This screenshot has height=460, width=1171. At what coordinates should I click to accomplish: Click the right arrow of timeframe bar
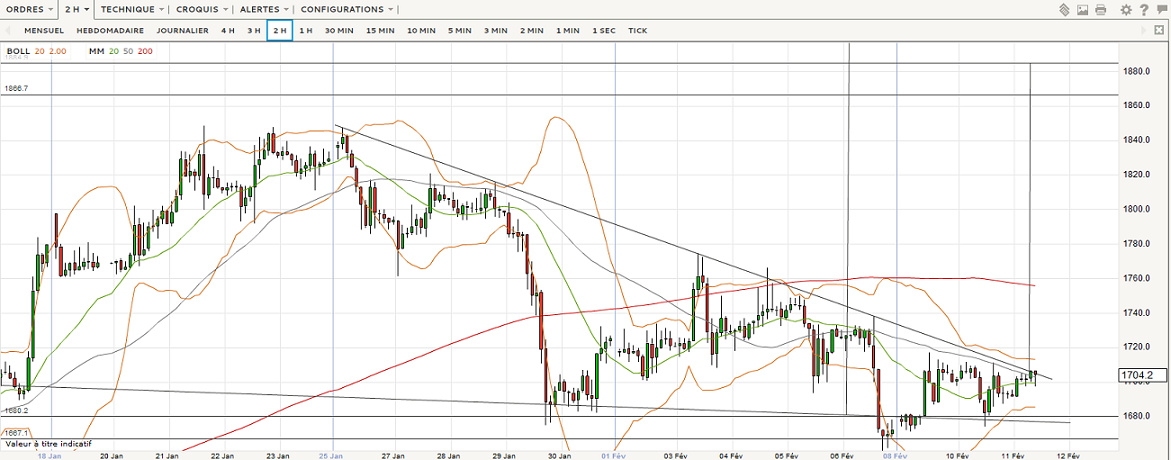click(x=1143, y=30)
